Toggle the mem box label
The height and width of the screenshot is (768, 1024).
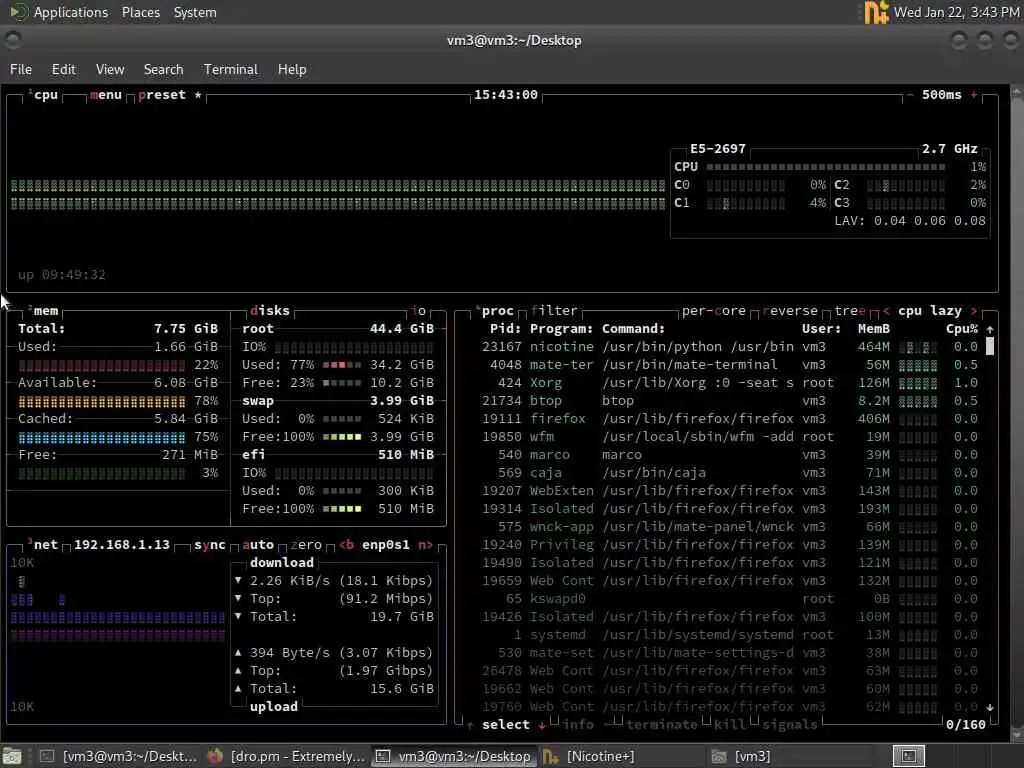point(43,311)
